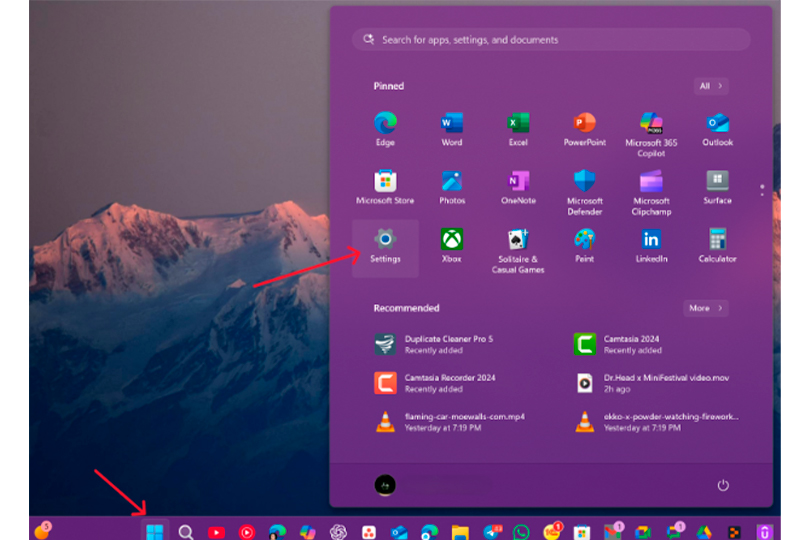This screenshot has width=810, height=540.
Task: Expand the All apps list
Action: coord(711,86)
